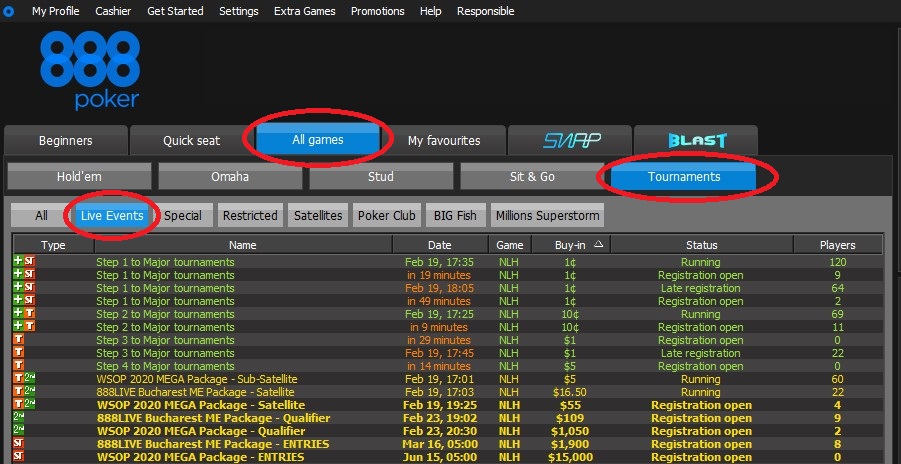Image resolution: width=901 pixels, height=464 pixels.
Task: Click the orange T icon in the Step 2 running row
Action: coord(29,314)
